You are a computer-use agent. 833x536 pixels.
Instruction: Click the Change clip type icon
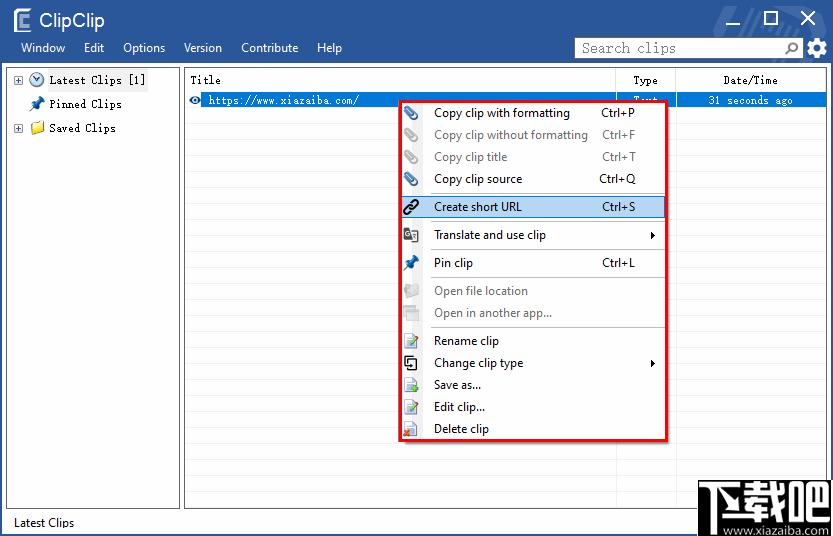click(411, 363)
